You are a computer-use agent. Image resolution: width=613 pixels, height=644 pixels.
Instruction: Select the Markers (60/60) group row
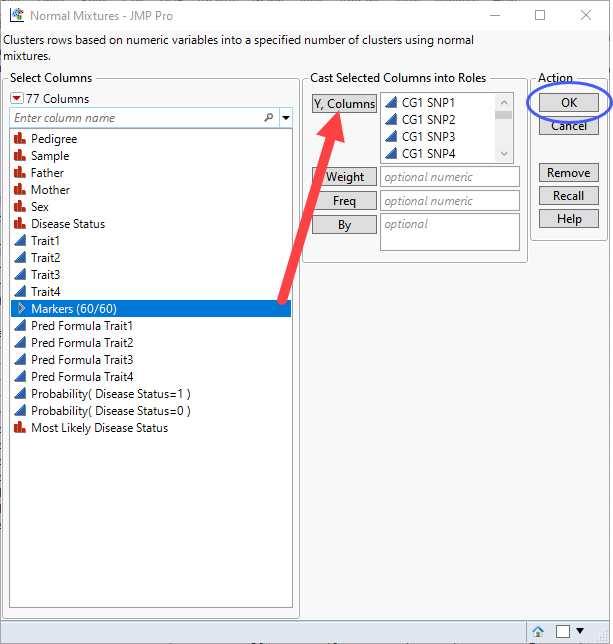pyautogui.click(x=151, y=308)
